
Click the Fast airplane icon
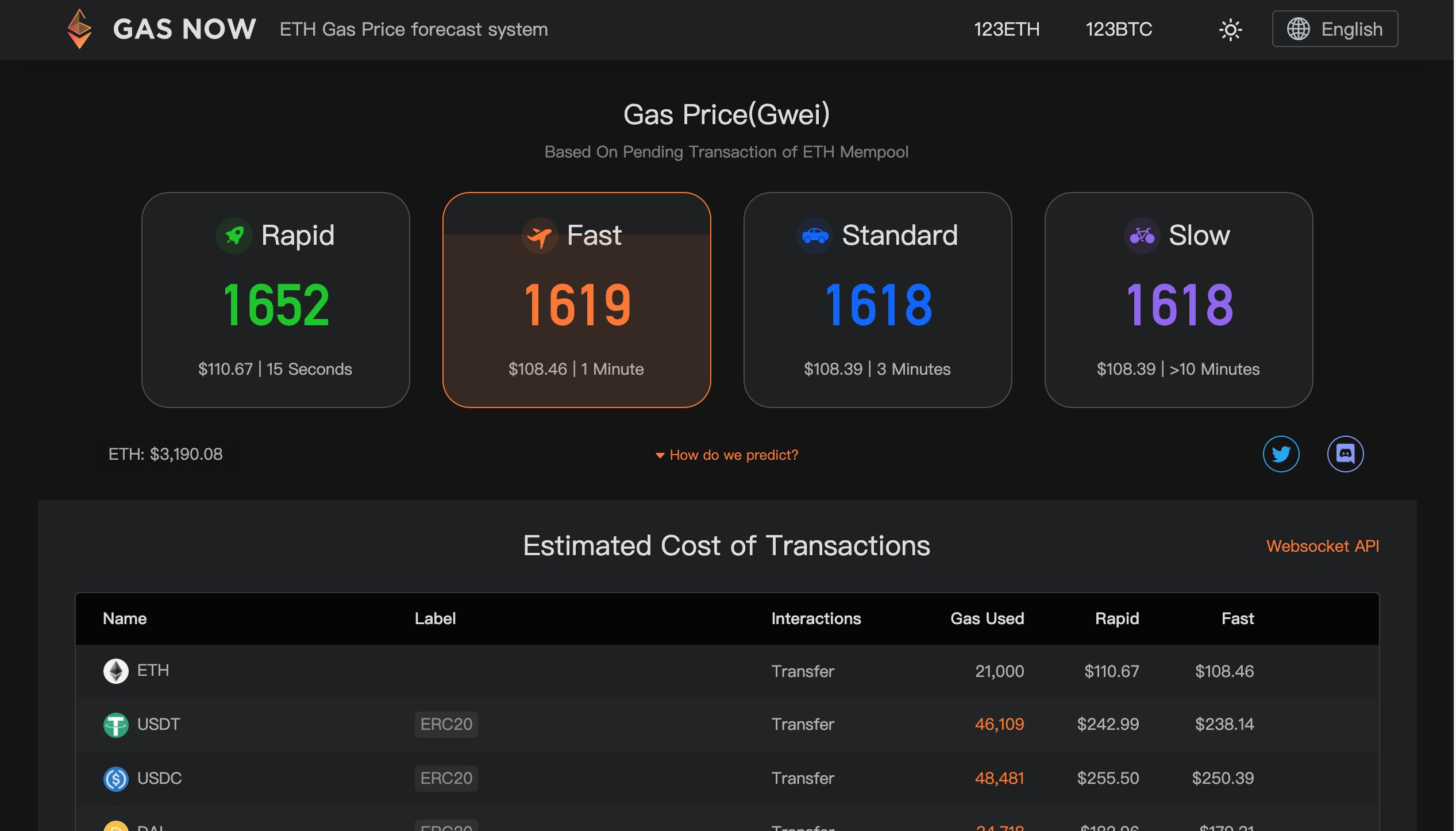540,235
